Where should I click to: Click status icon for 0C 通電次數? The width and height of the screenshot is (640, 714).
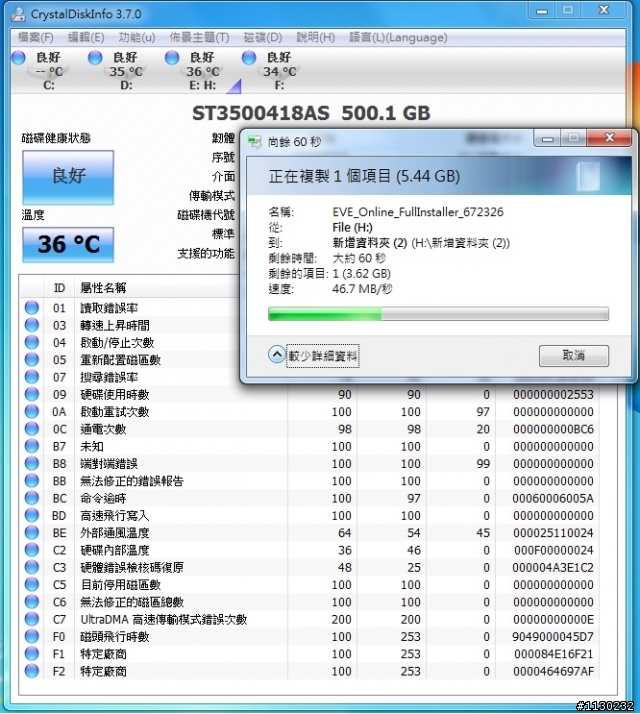point(31,429)
